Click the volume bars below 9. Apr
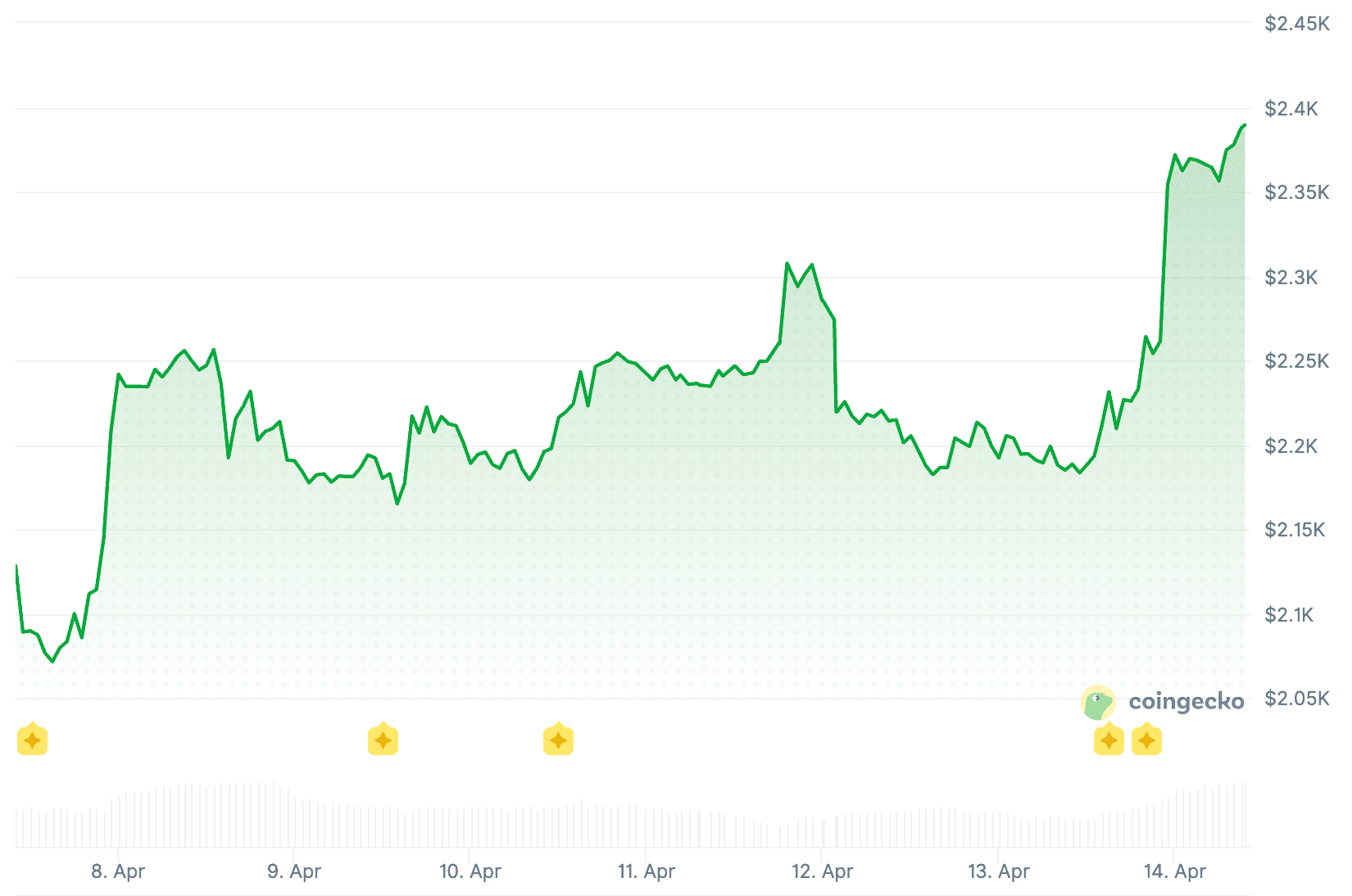The width and height of the screenshot is (1352, 896). tap(293, 819)
